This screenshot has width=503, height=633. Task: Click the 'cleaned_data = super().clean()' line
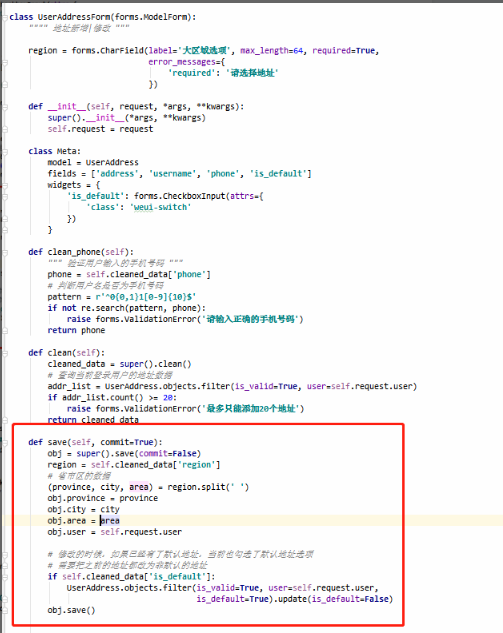click(x=119, y=364)
